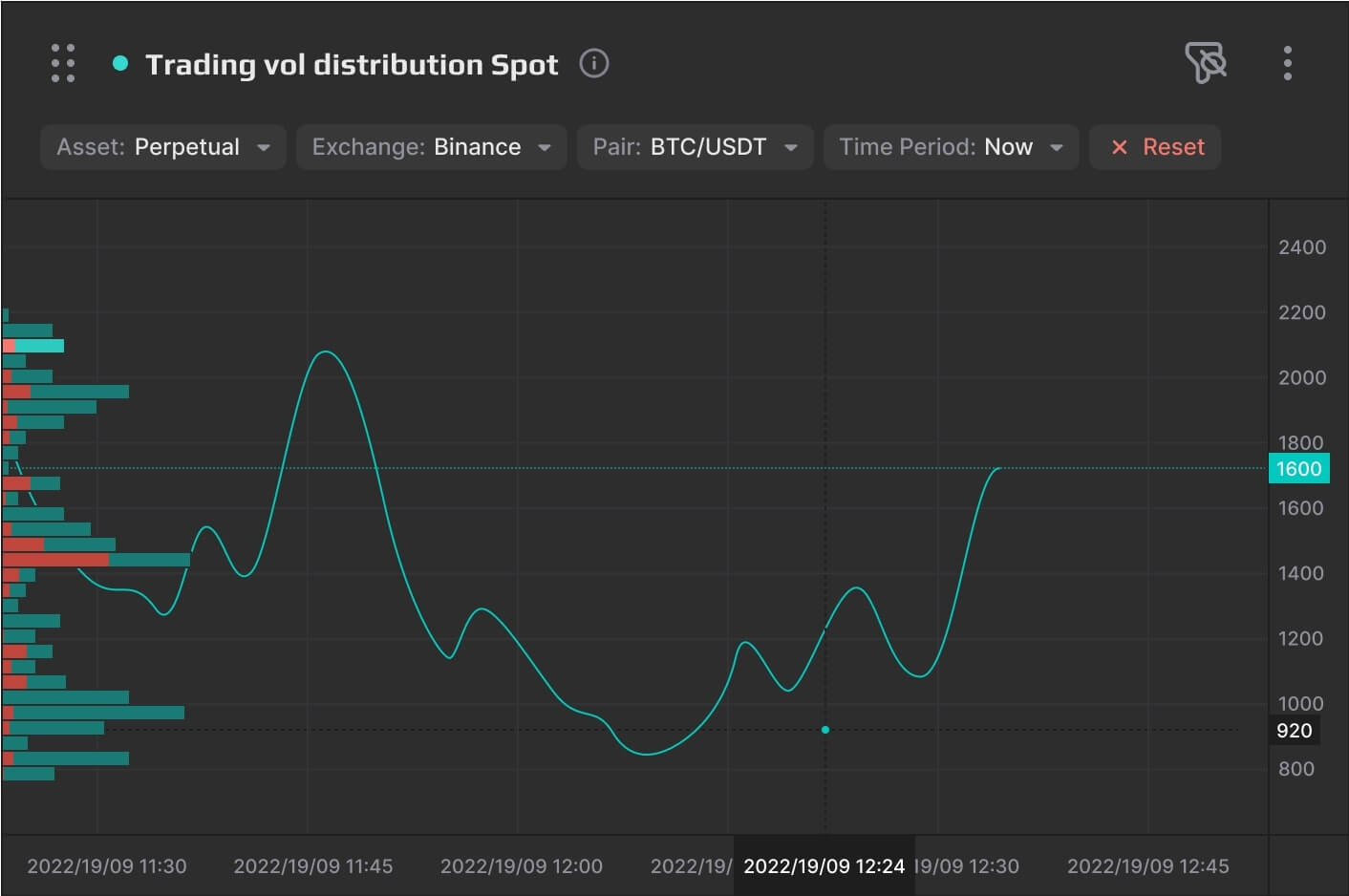Click the drag handle grid icon
Screen dimensions: 1349x896
[63, 63]
